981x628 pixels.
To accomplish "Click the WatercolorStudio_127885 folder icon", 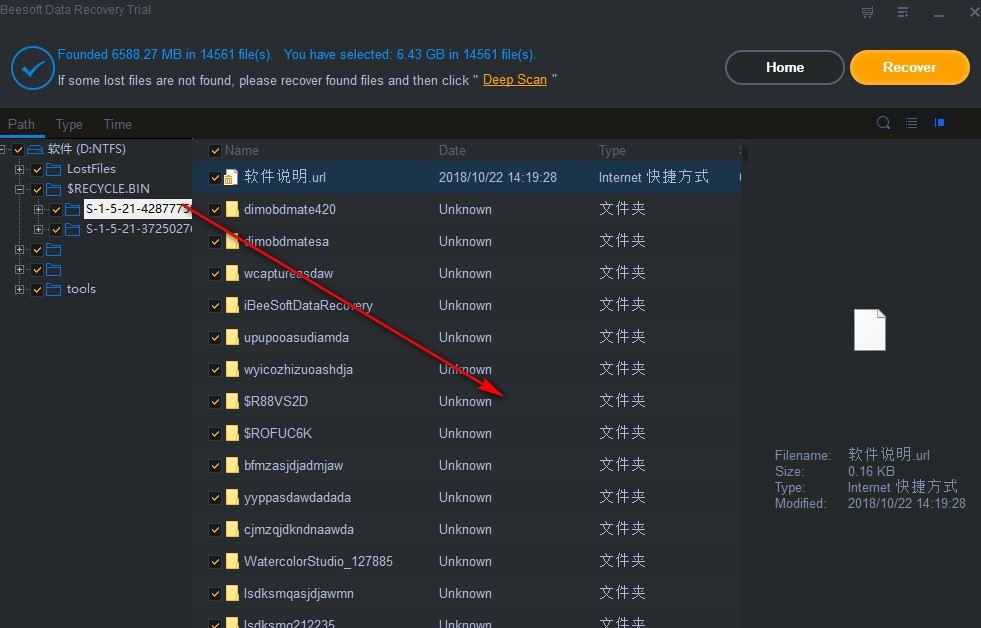I will 231,561.
